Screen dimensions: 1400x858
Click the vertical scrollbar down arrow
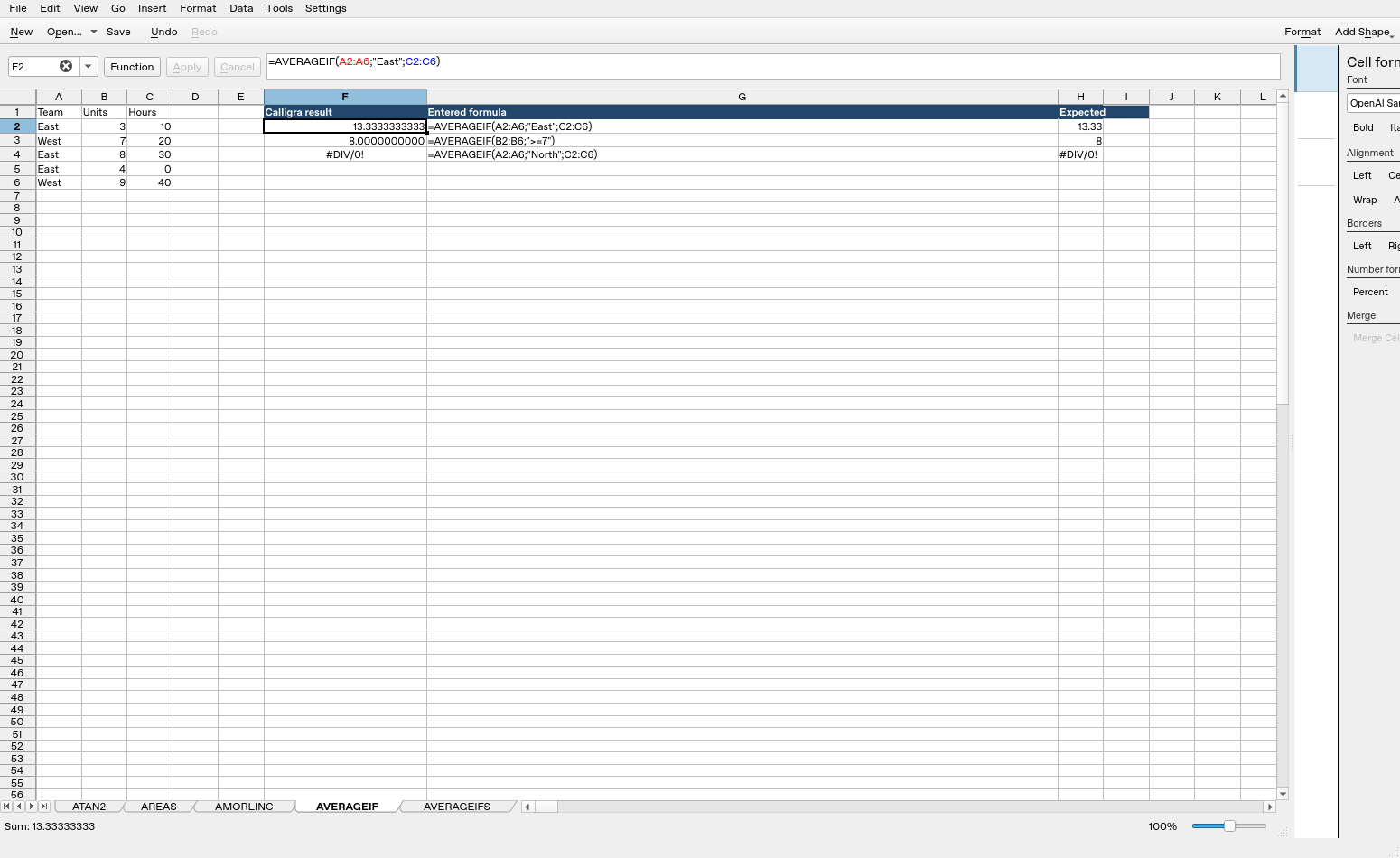click(x=1283, y=794)
